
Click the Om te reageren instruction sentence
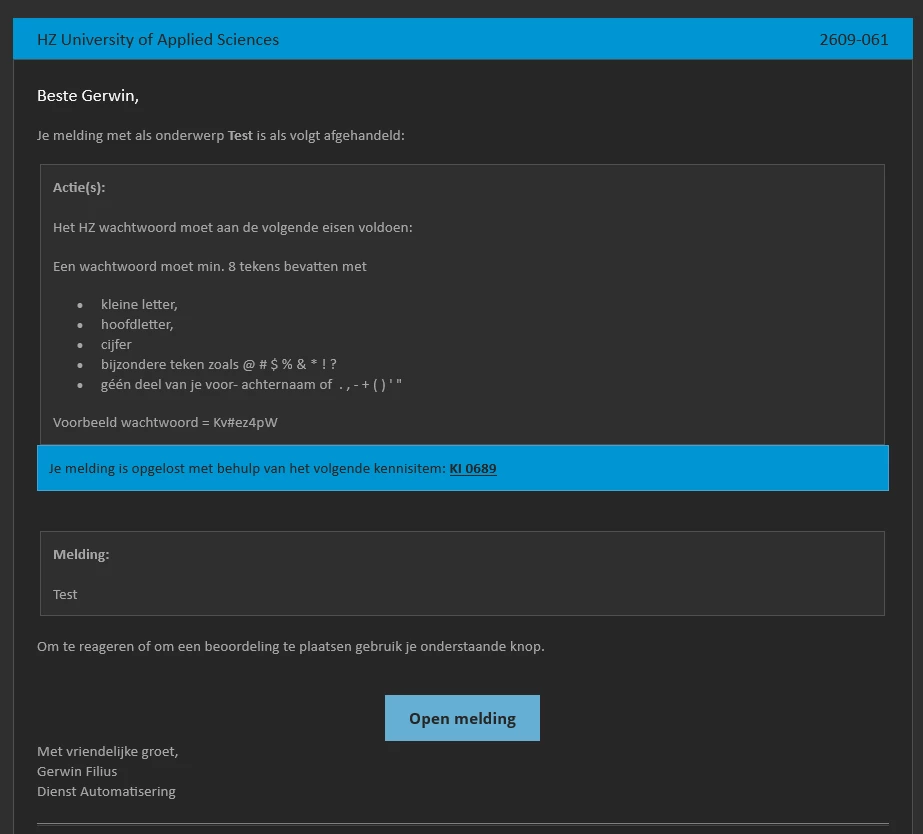[x=291, y=646]
